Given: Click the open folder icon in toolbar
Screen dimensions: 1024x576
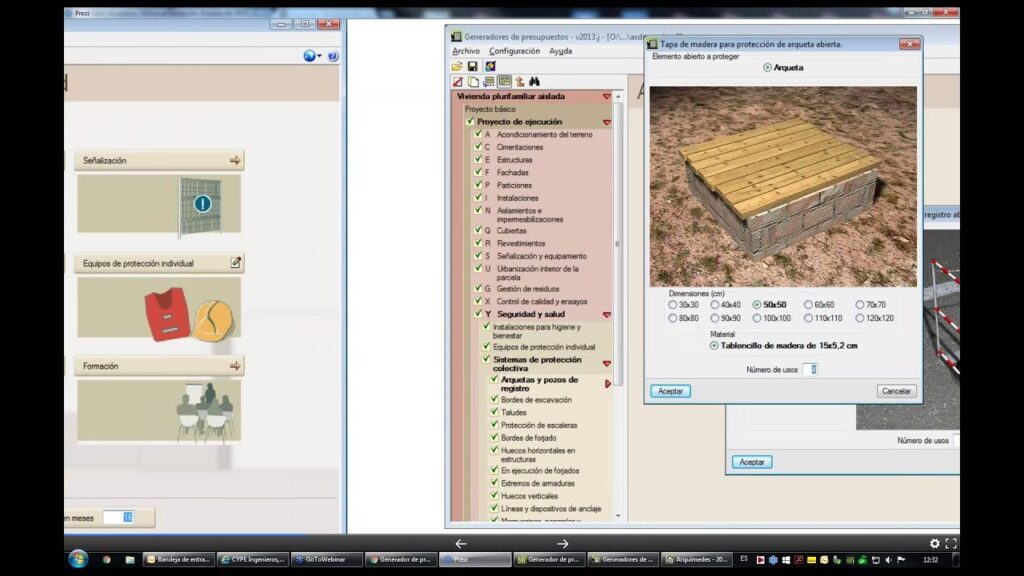Looking at the screenshot, I should tap(458, 66).
